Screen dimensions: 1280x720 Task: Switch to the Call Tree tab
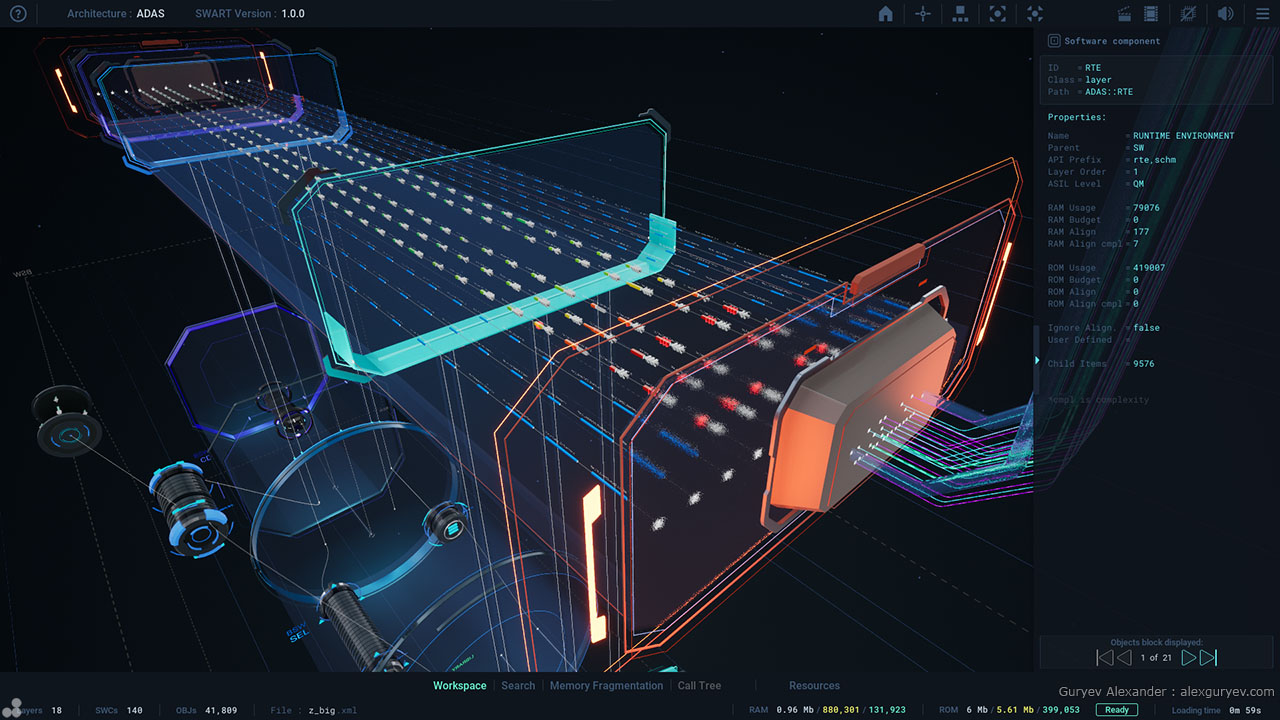coord(699,686)
